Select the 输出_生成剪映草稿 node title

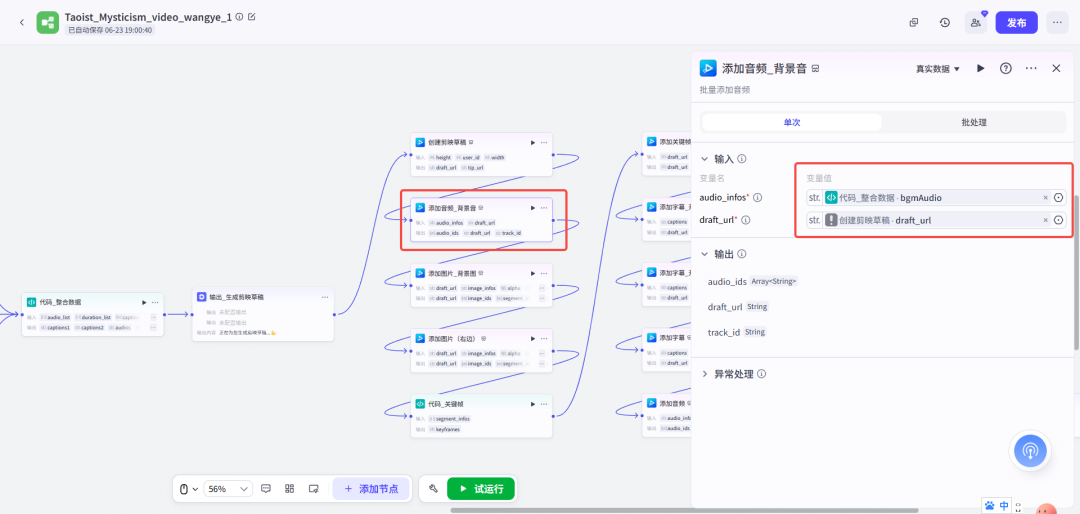click(x=236, y=297)
